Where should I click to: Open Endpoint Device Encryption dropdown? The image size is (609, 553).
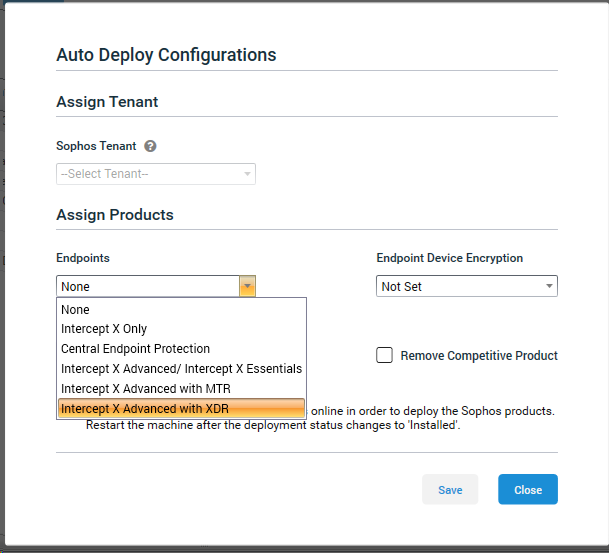coord(467,286)
